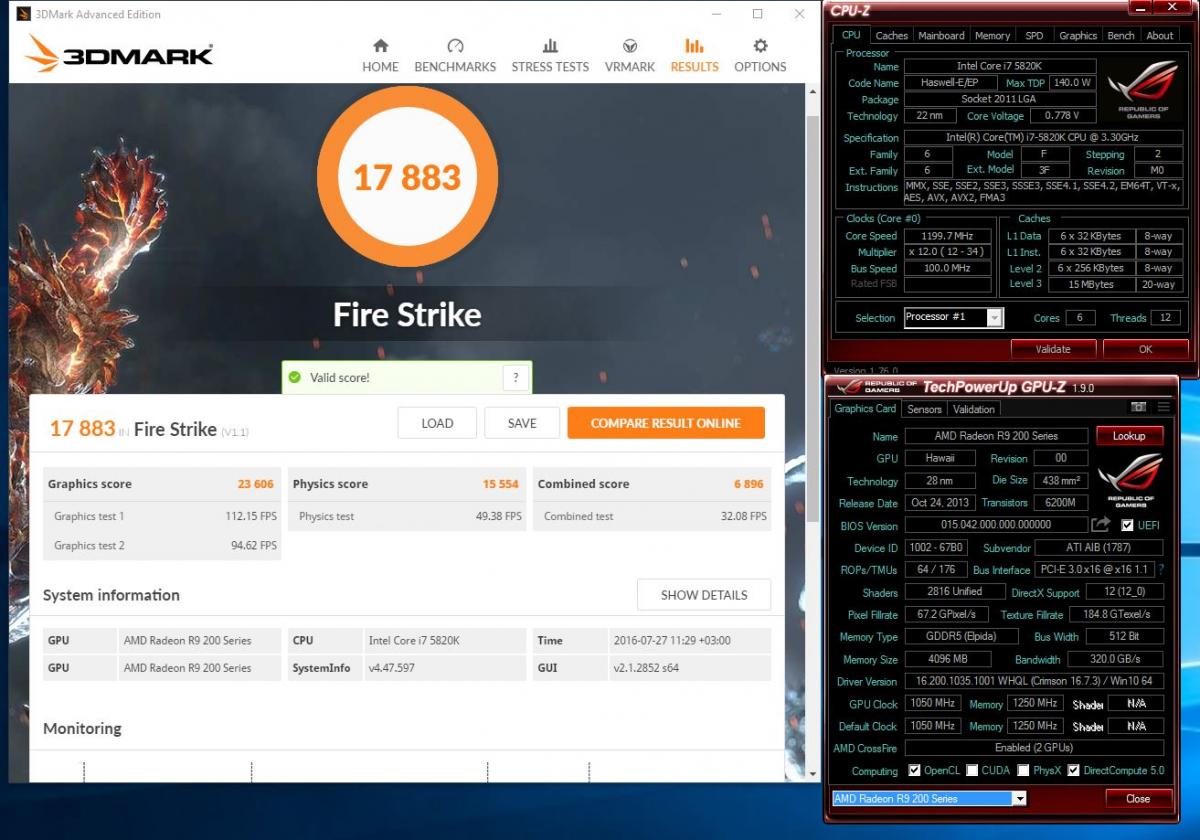The height and width of the screenshot is (840, 1200).
Task: Click the valid score help question mark
Action: (515, 378)
